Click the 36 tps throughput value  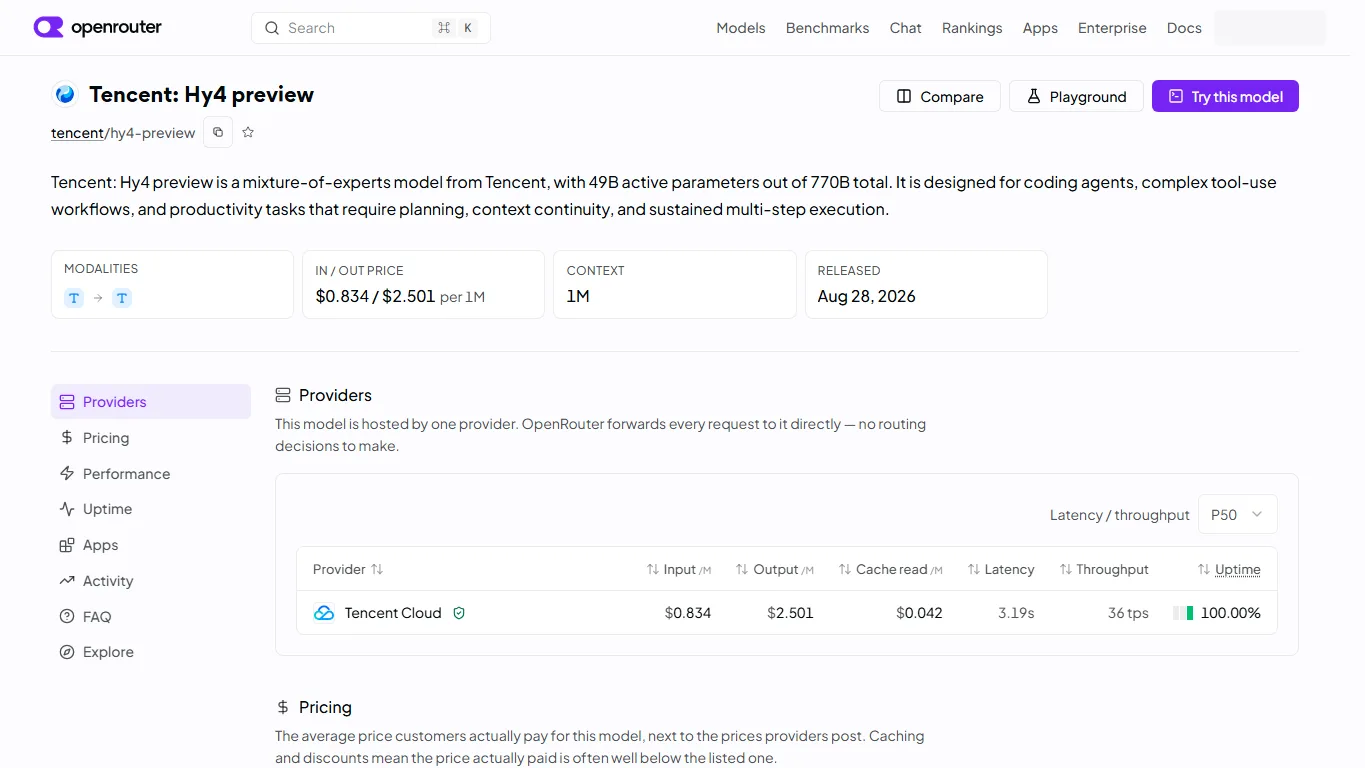(x=1128, y=613)
